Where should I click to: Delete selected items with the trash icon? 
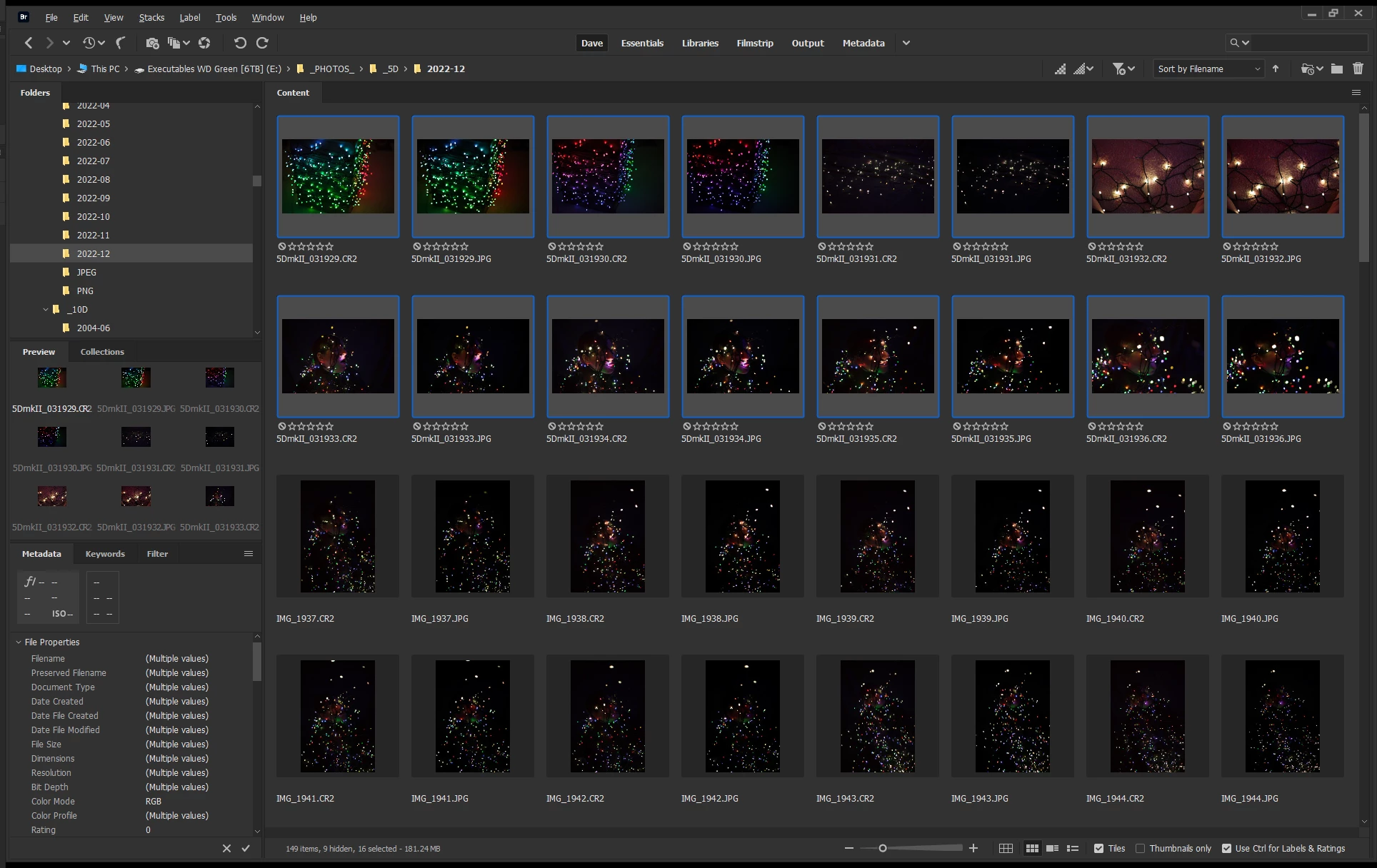coord(1358,69)
